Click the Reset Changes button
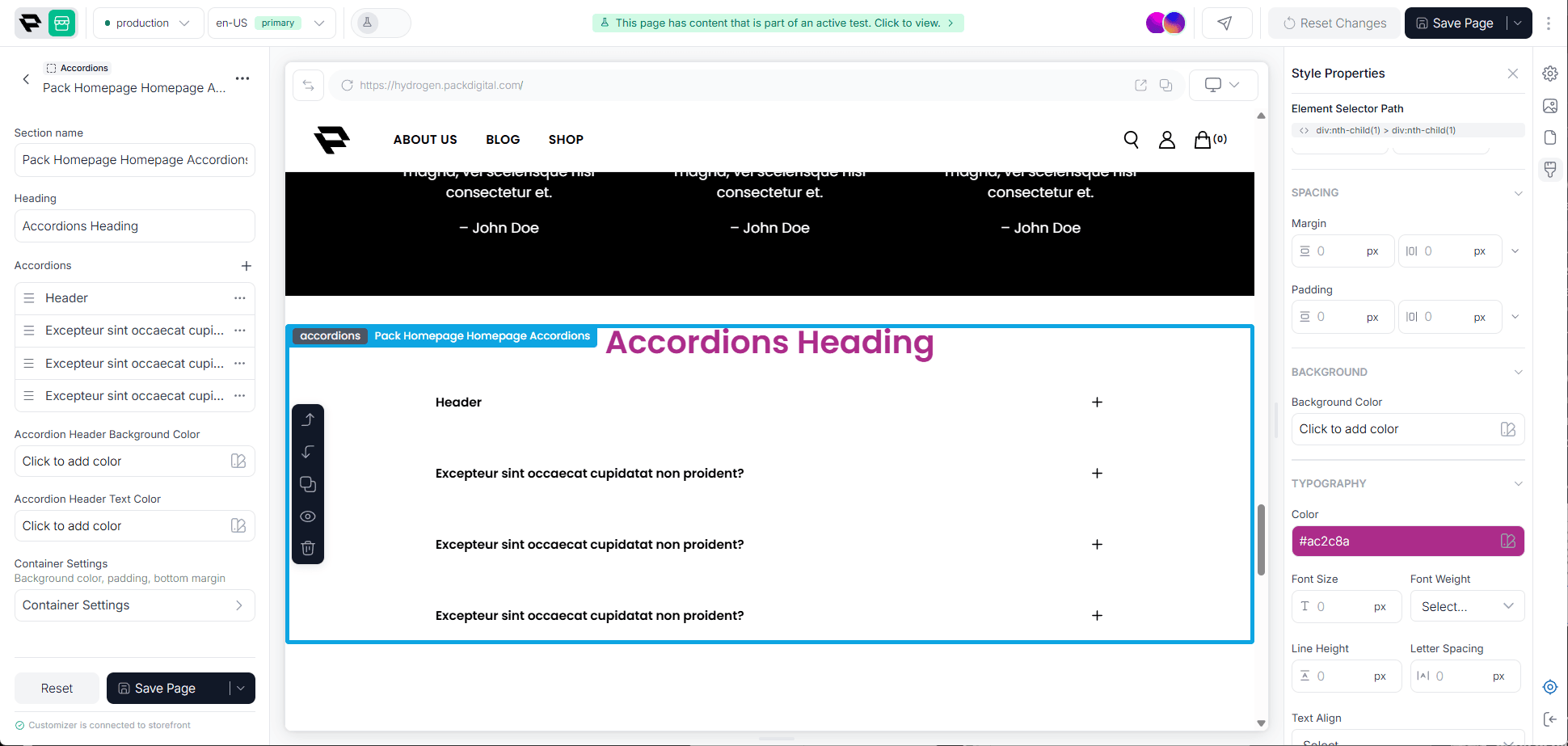1568x746 pixels. pos(1334,23)
